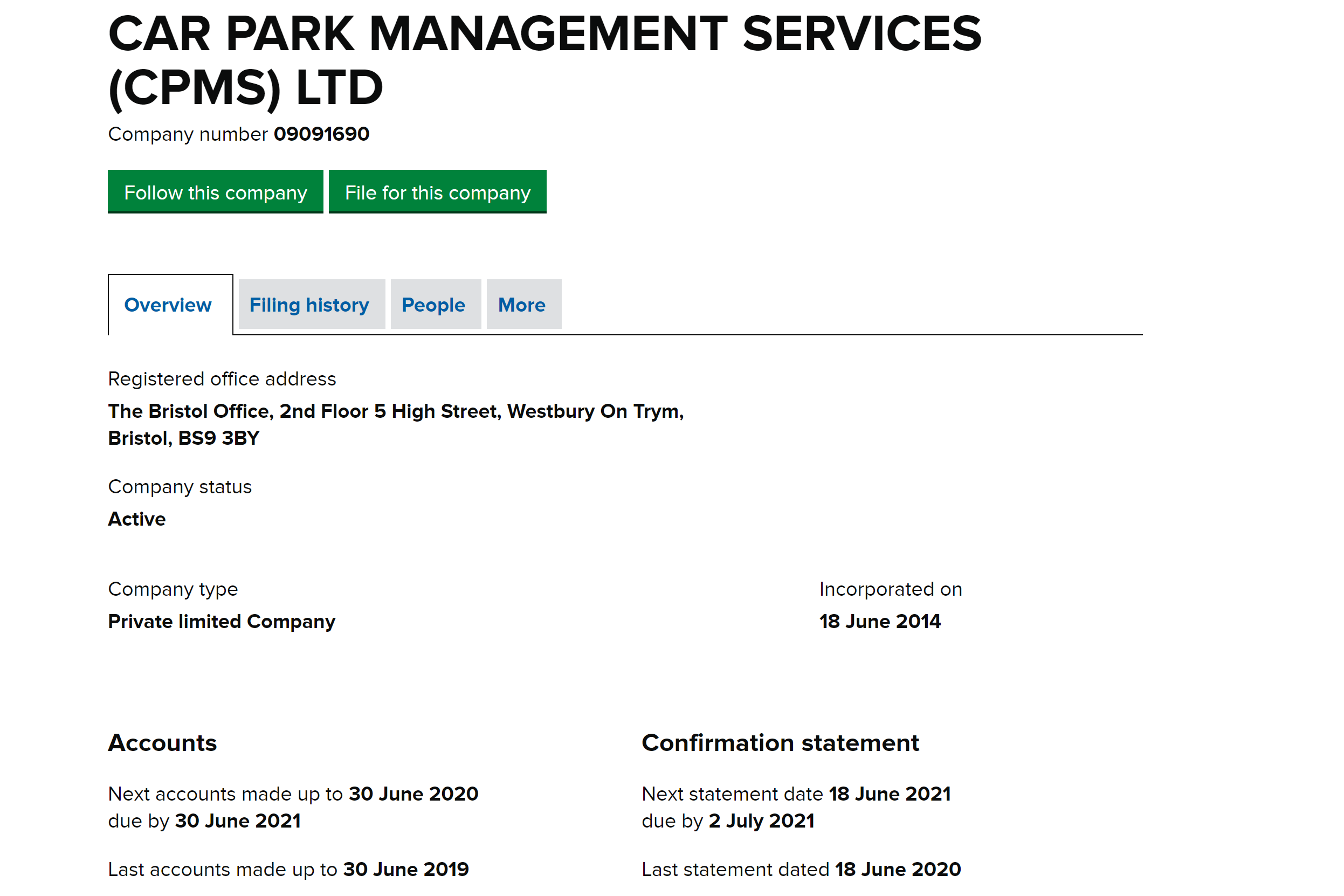Click Next accounts made up to 30 June 2020
Viewport: 1344px width, 896px height.
[x=293, y=794]
